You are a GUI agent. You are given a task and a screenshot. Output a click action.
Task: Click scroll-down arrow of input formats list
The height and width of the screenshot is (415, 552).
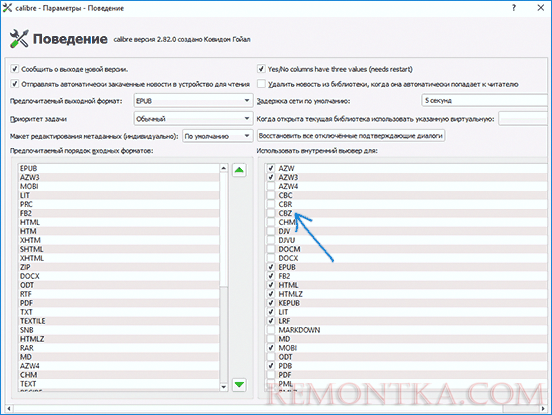[x=224, y=387]
